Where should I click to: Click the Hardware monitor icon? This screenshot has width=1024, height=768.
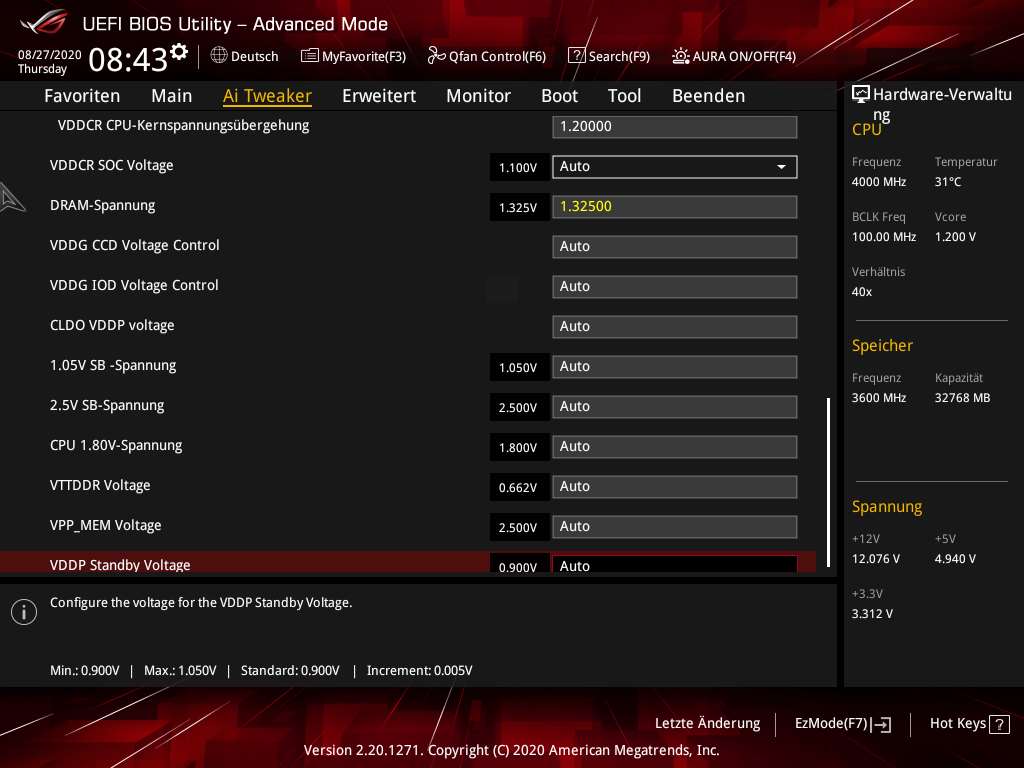pos(861,94)
